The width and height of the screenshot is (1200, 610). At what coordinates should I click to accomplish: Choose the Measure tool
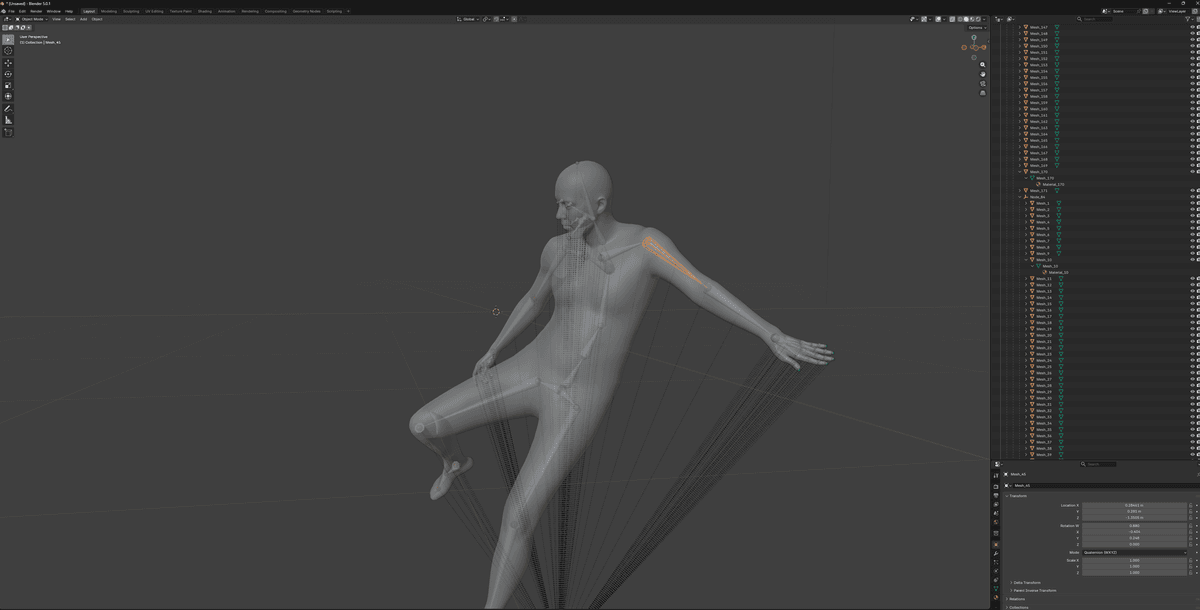pyautogui.click(x=8, y=120)
